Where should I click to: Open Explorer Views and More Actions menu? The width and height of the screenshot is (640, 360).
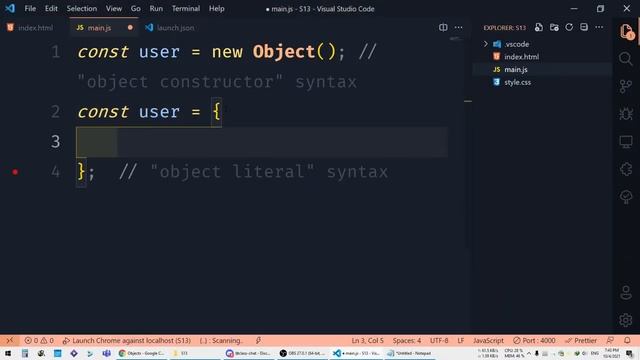[599, 27]
